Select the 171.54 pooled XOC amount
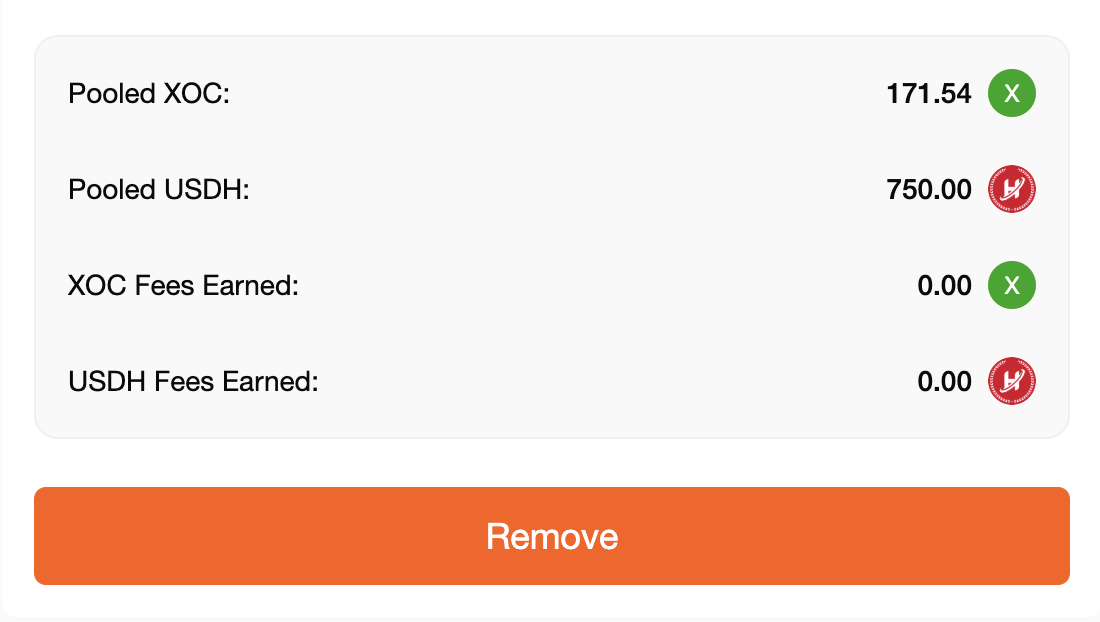Screen dimensions: 1100x622 point(929,93)
